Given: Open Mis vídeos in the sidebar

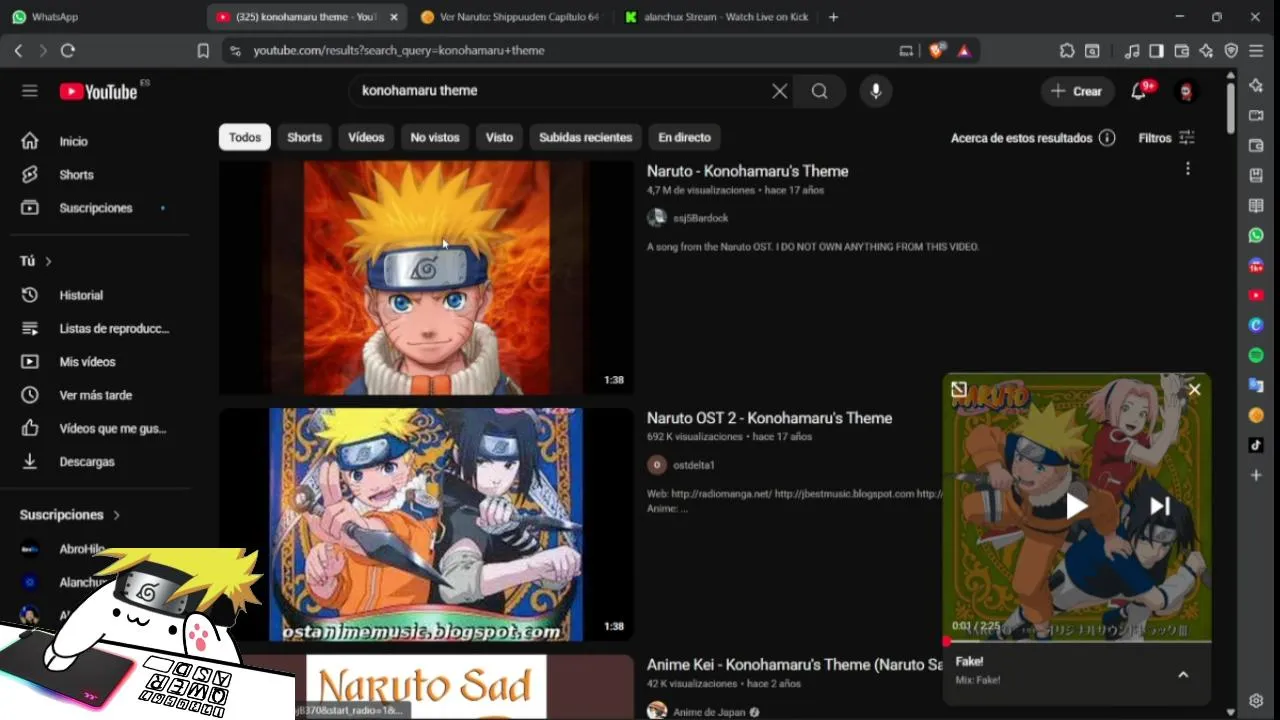Looking at the screenshot, I should 87,362.
